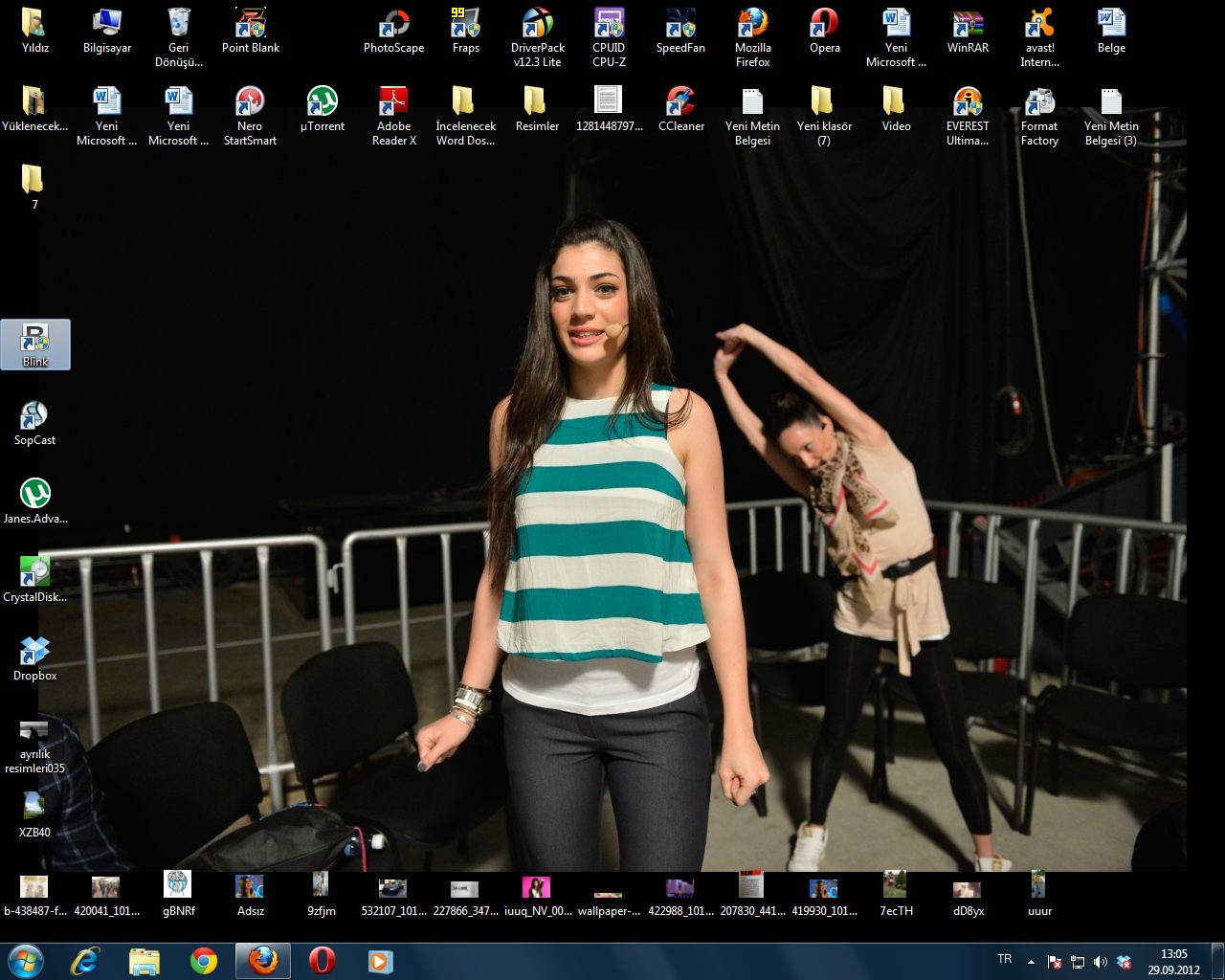The width and height of the screenshot is (1225, 980).
Task: Open the Yeni klasör (7) folder
Action: [824, 115]
